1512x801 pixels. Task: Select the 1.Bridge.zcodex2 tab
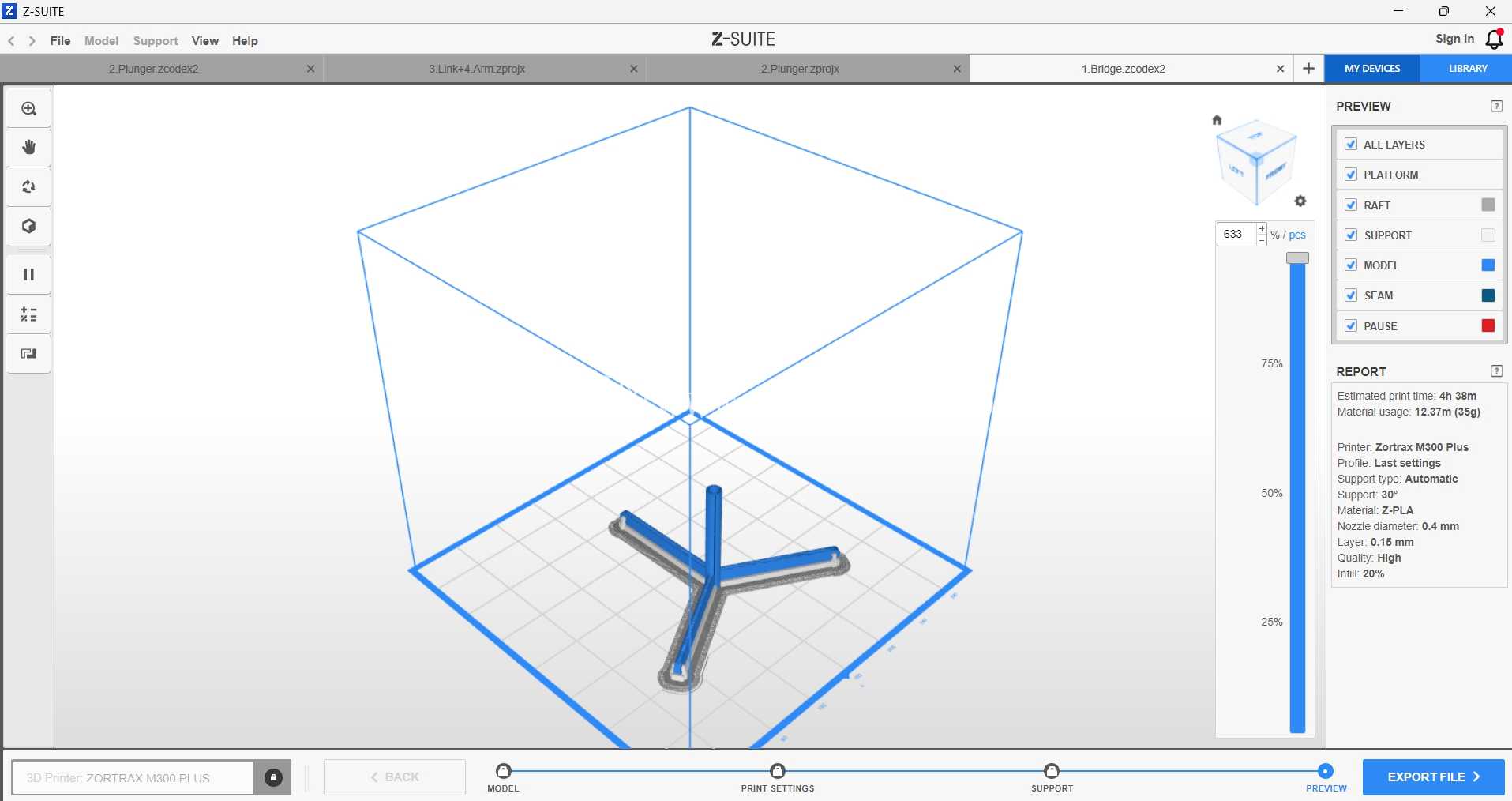pos(1123,69)
